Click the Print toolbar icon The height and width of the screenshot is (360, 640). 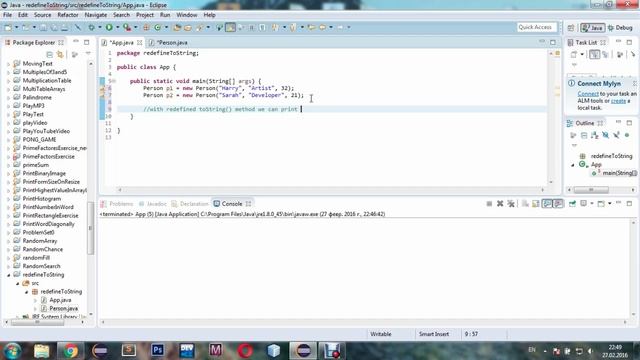64,27
